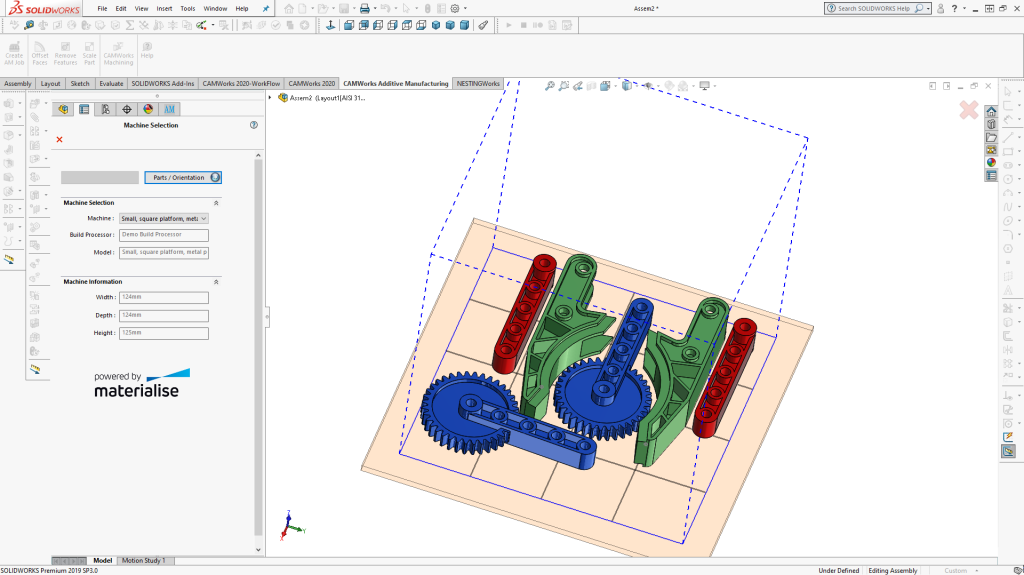Click the Zoom to Fit magnifier icon

click(x=549, y=86)
